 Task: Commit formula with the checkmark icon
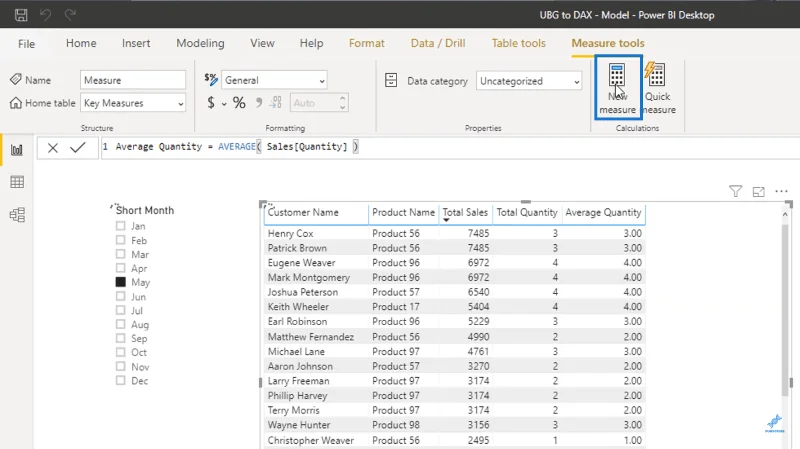[78, 148]
